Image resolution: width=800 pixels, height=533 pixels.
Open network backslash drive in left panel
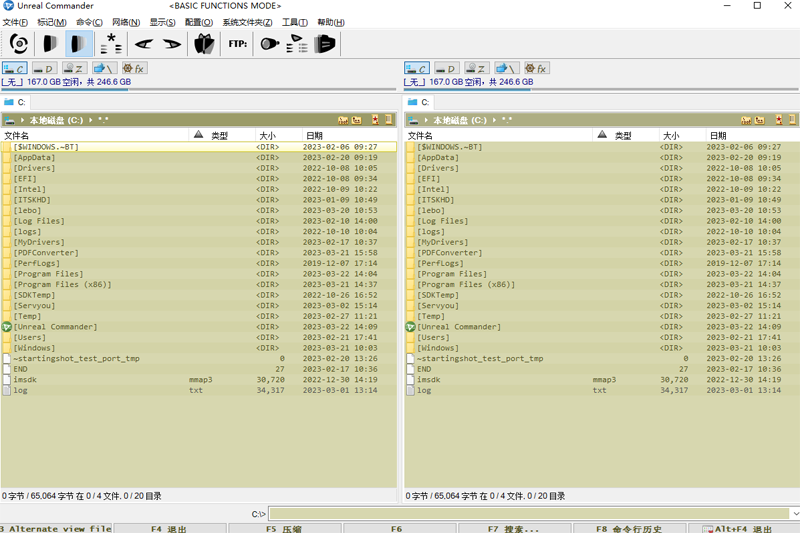(x=105, y=68)
